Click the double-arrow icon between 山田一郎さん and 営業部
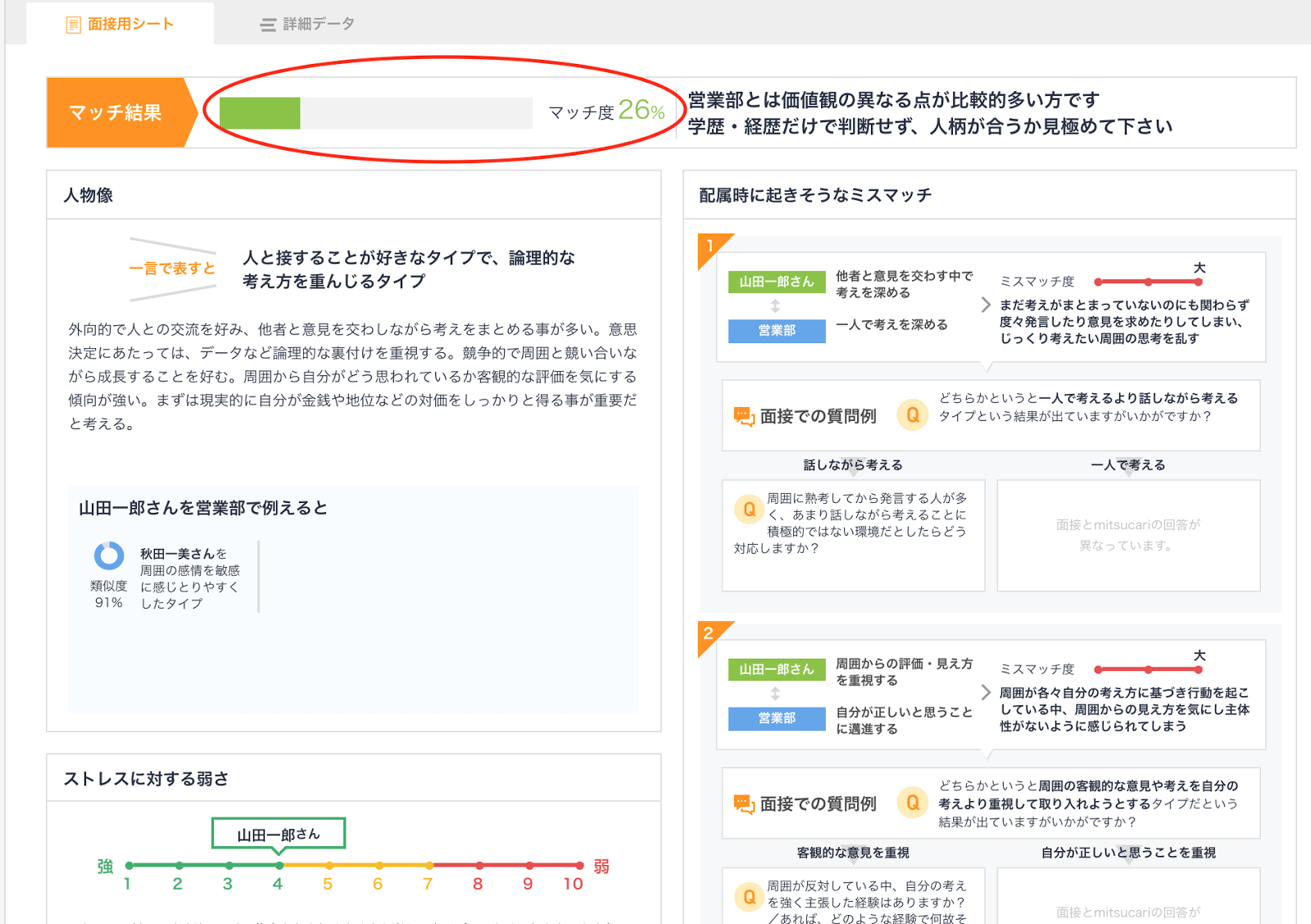Image resolution: width=1311 pixels, height=924 pixels. coord(777,306)
